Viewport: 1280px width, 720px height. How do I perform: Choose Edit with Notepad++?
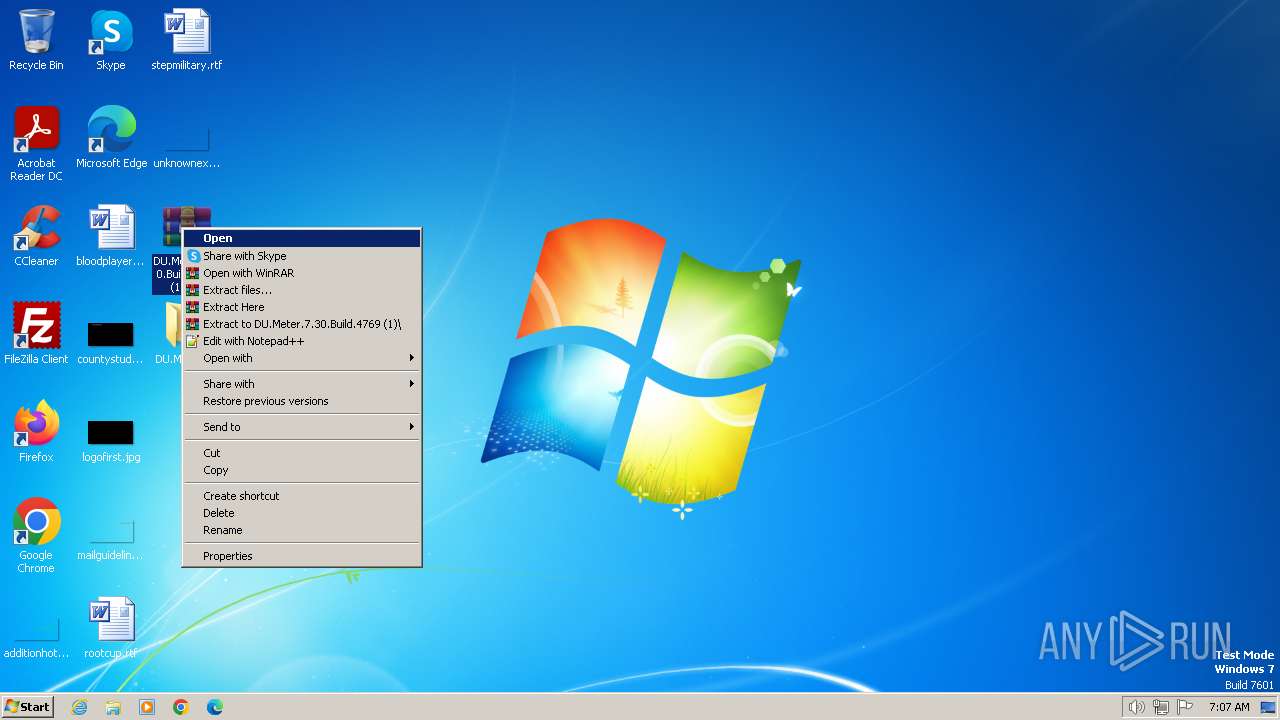pyautogui.click(x=302, y=341)
